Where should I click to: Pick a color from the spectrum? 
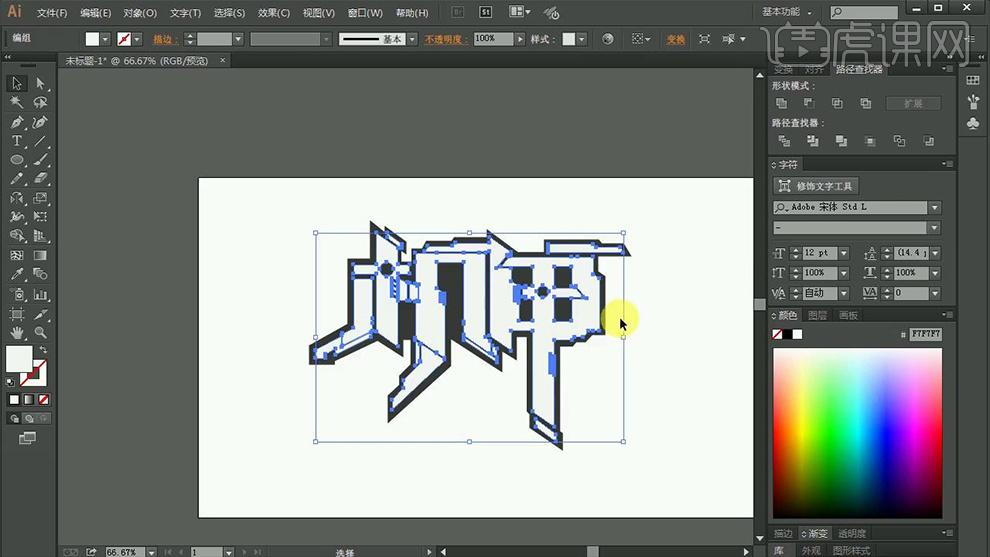[x=857, y=433]
